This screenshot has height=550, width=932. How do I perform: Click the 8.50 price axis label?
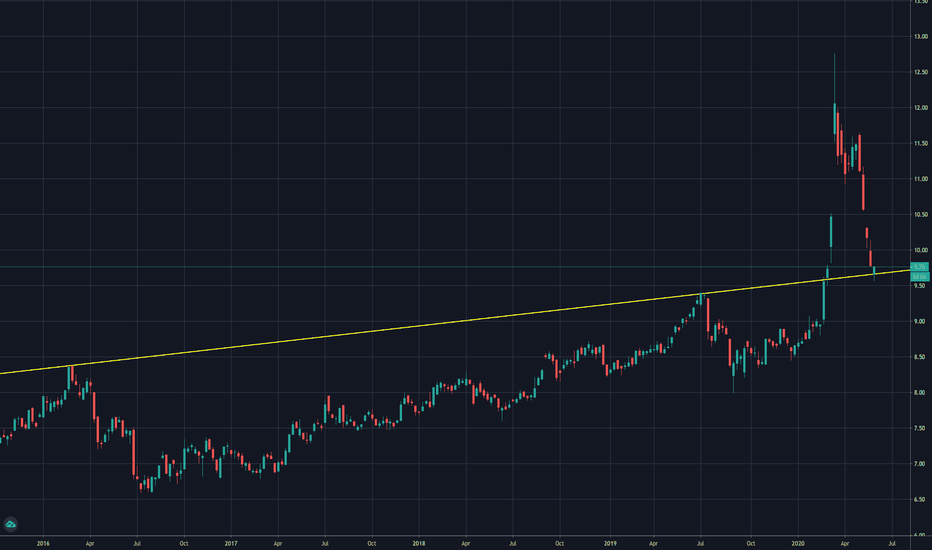[921, 357]
